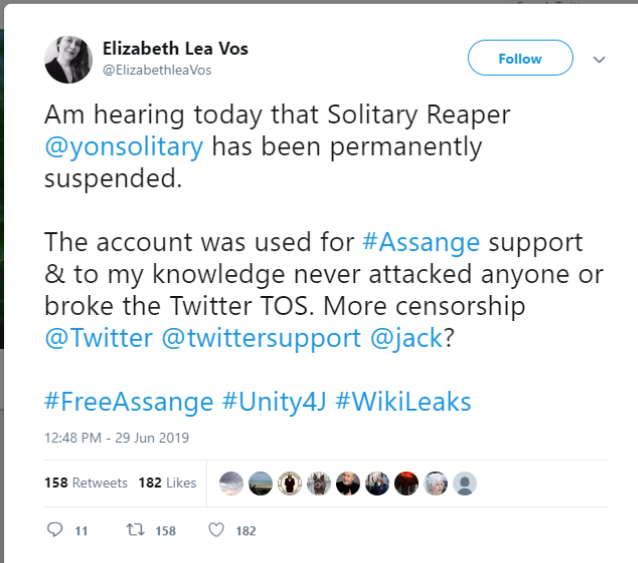Viewport: 638px width, 563px height.
Task: Open the @jack mention
Action: (405, 338)
